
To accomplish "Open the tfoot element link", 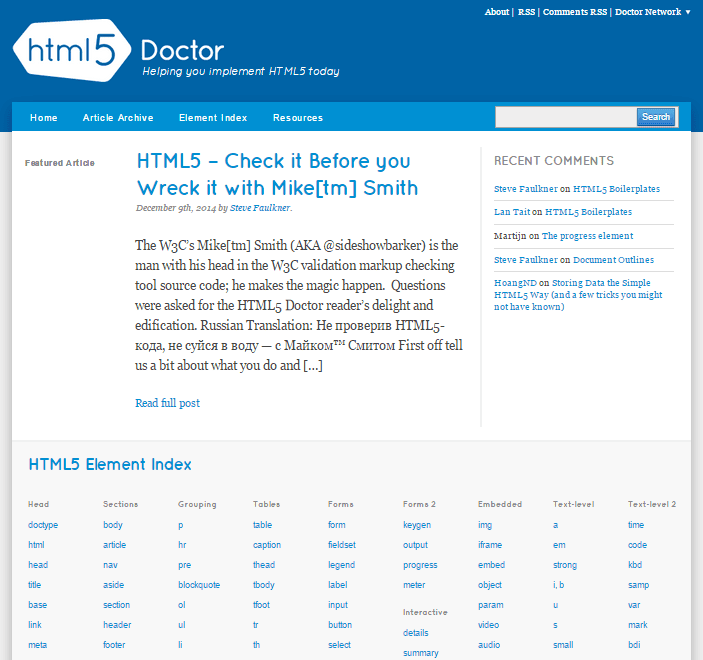I will [261, 605].
